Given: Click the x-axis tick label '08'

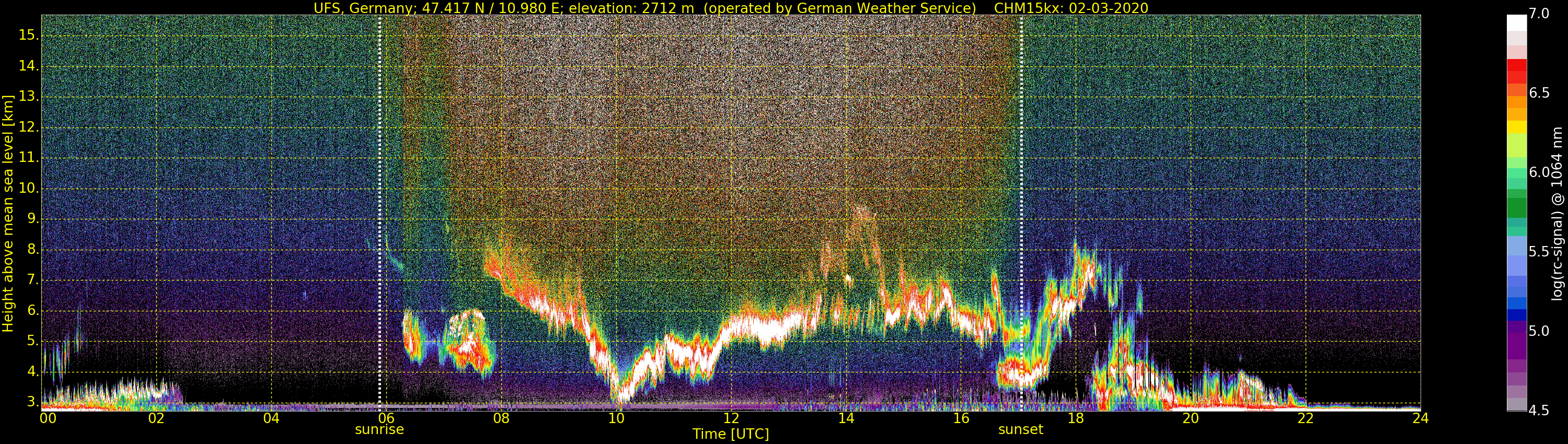Looking at the screenshot, I should 501,418.
